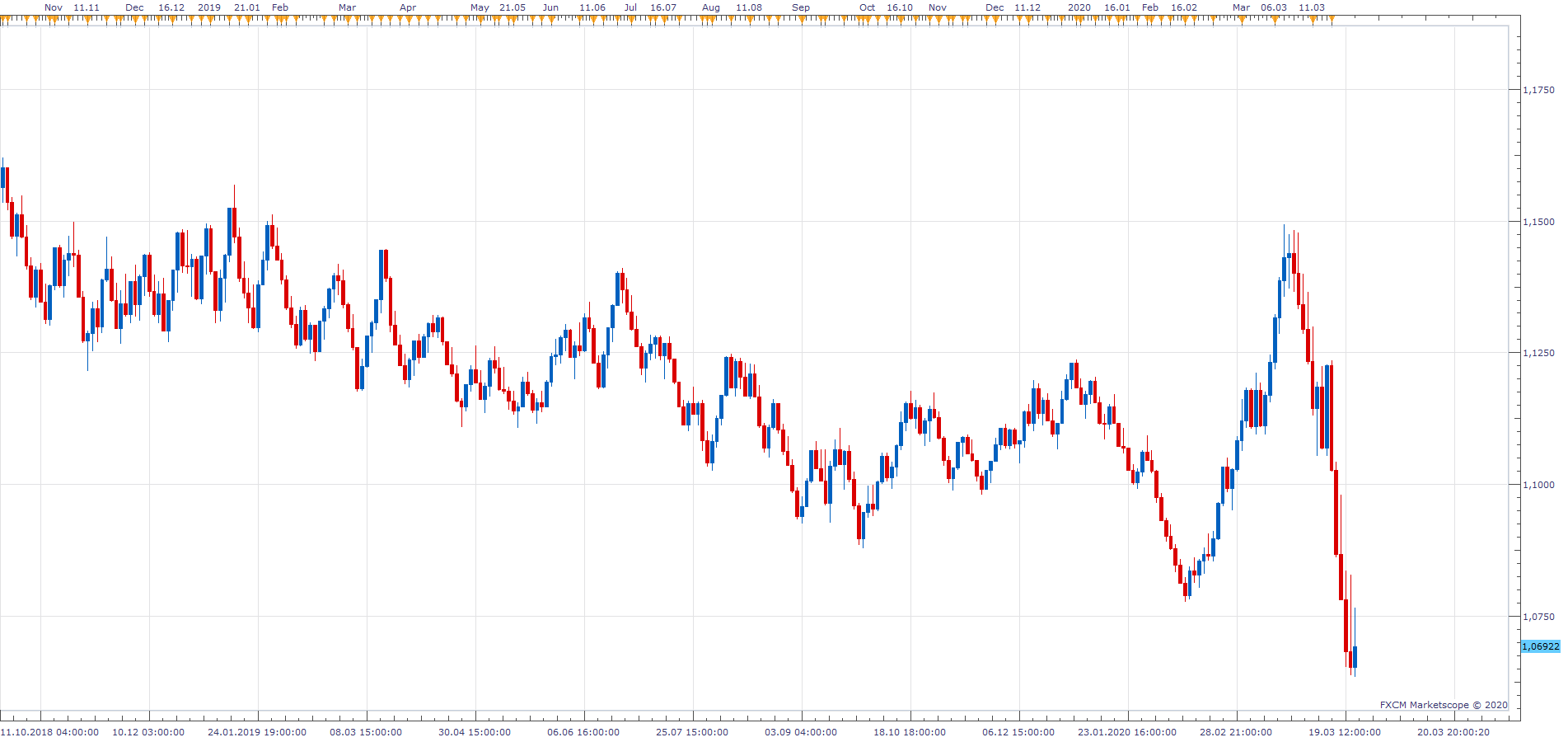Select the 16.12 date on top timeline
The height and width of the screenshot is (742, 1568).
(171, 7)
